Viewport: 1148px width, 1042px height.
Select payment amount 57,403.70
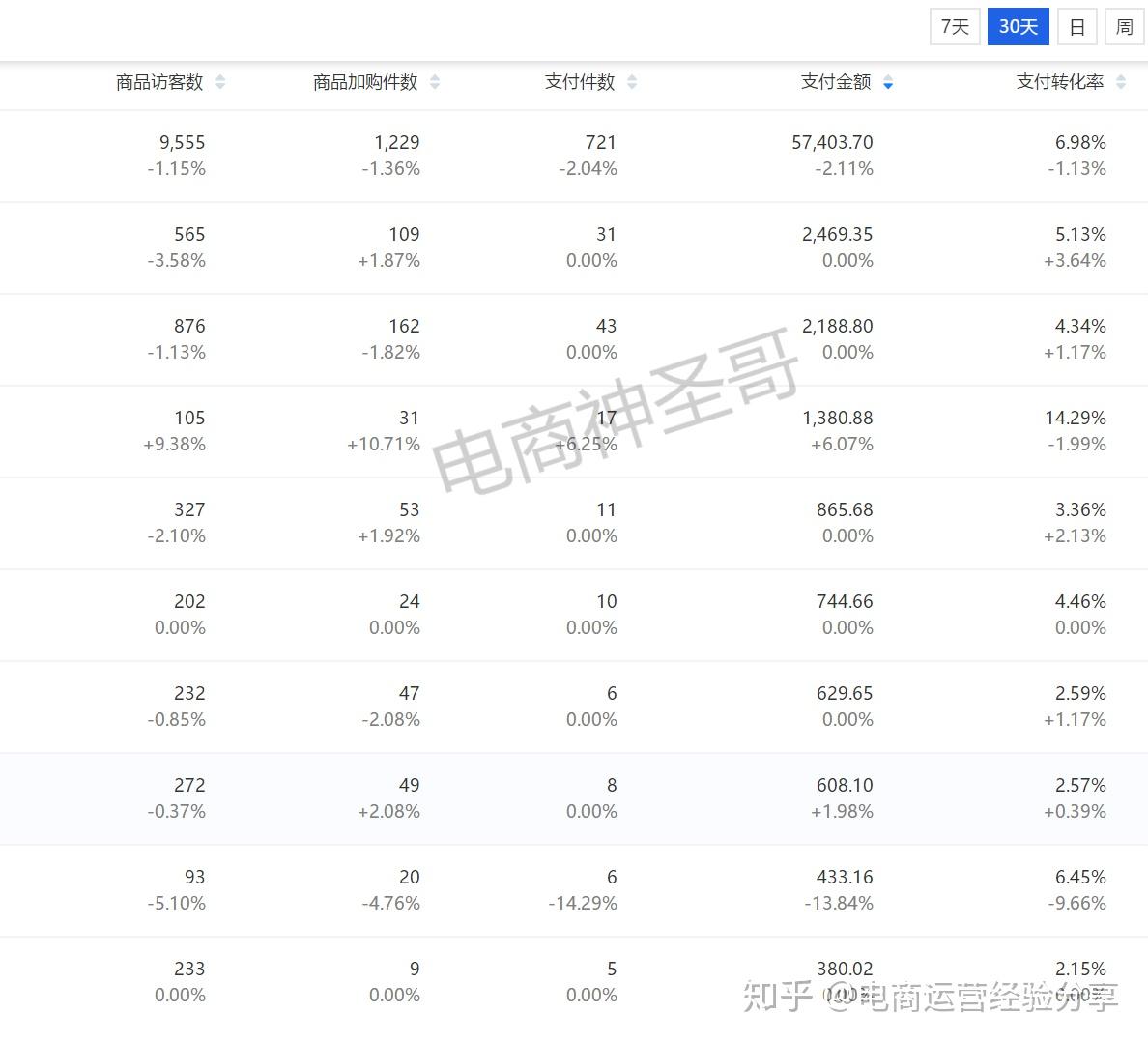pos(832,142)
